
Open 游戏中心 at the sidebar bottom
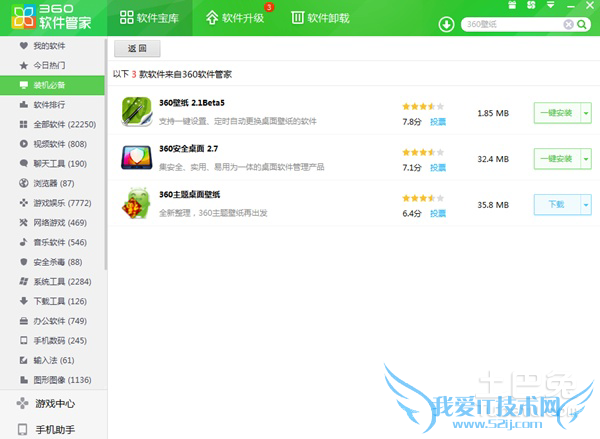[x=54, y=403]
